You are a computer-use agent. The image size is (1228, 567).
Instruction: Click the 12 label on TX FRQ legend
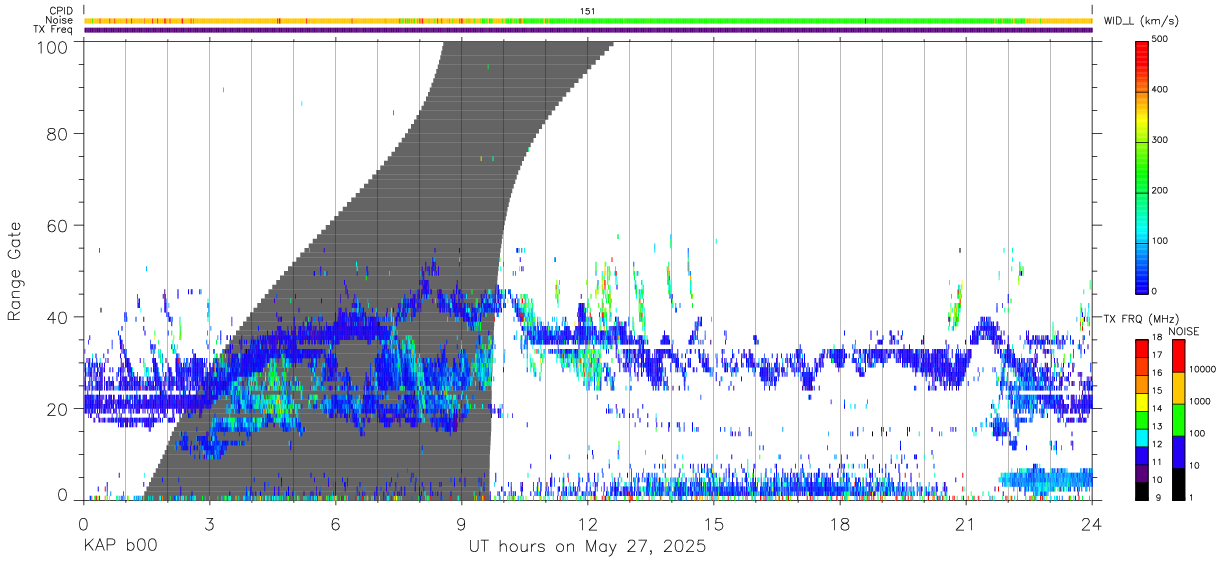1157,444
